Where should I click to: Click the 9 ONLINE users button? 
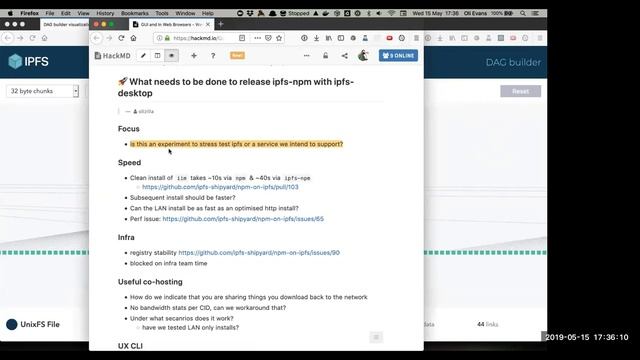tap(398, 56)
